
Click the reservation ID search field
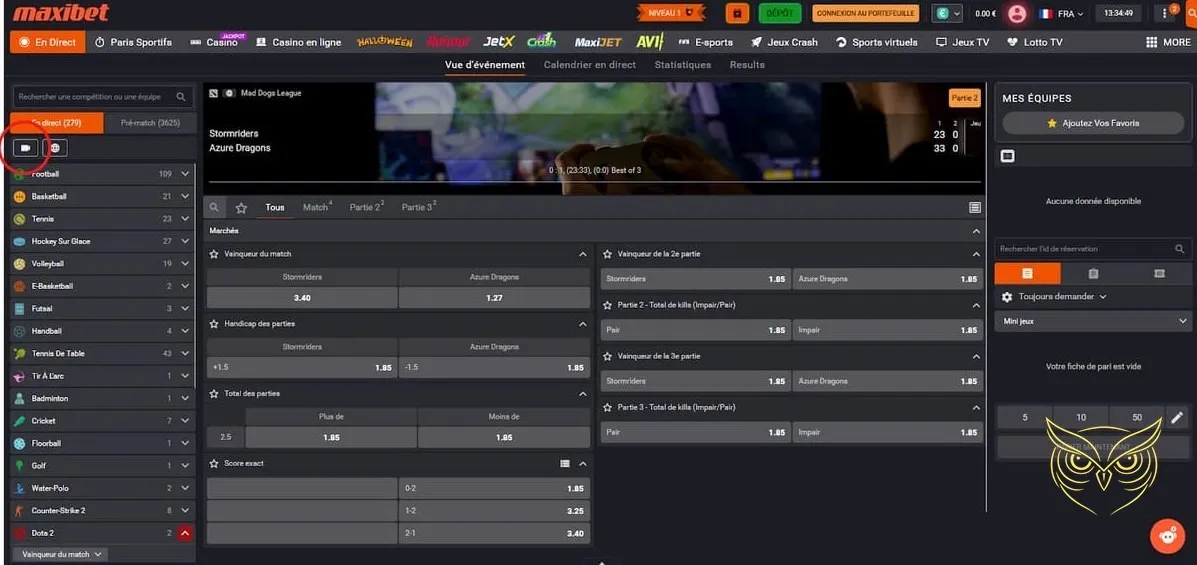(1093, 249)
